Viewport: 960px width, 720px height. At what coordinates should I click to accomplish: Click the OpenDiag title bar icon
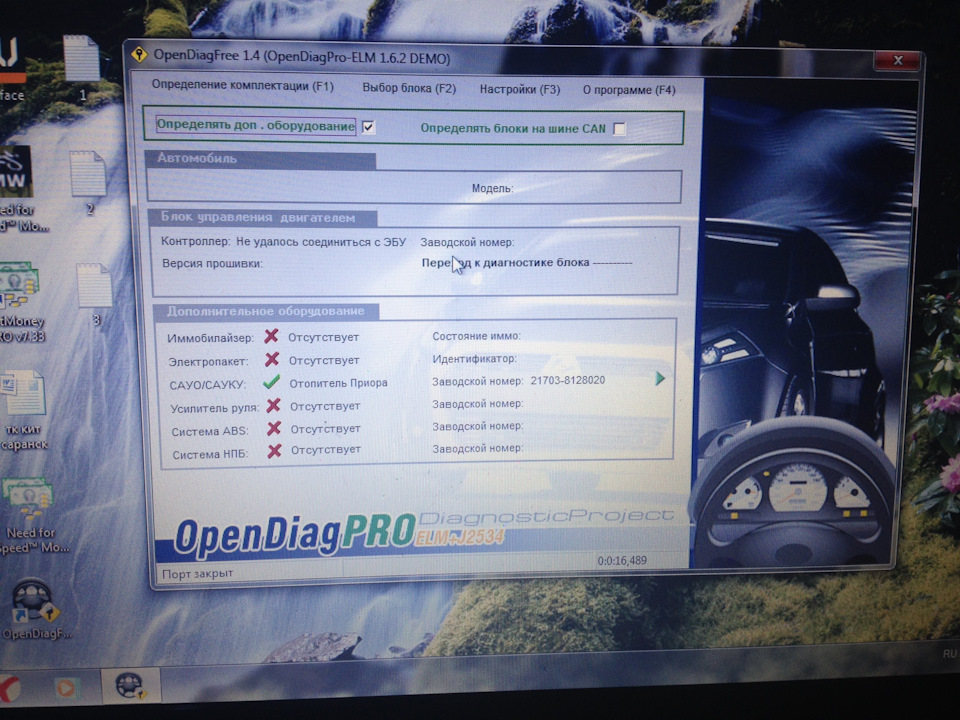point(140,54)
